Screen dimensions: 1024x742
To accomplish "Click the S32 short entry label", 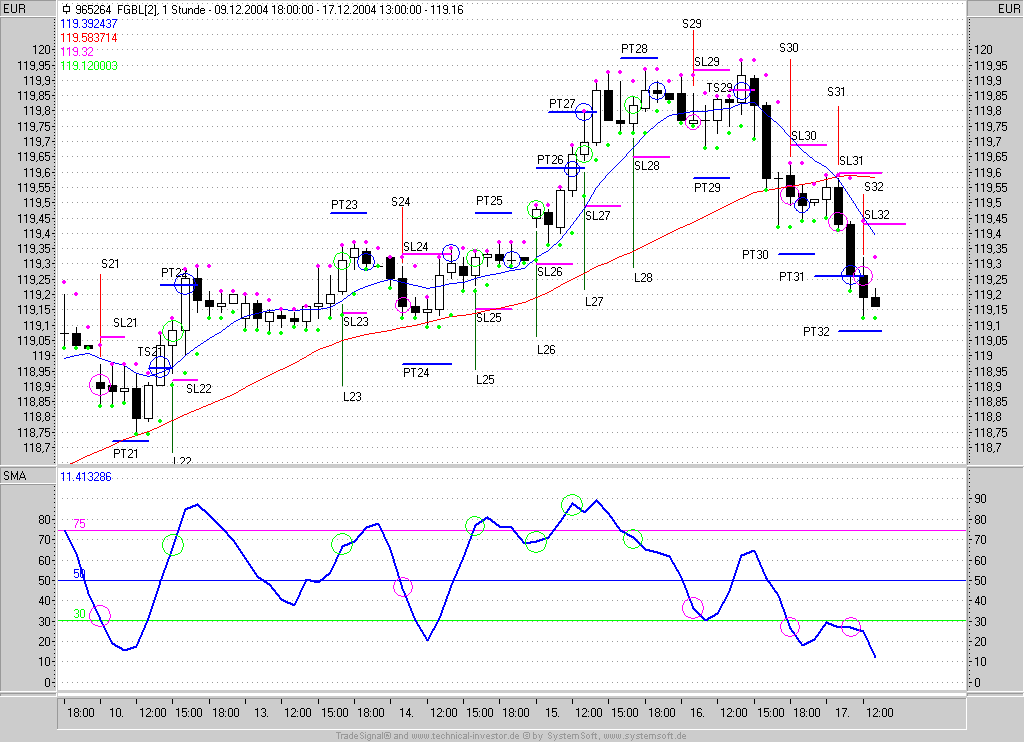I will tap(873, 187).
